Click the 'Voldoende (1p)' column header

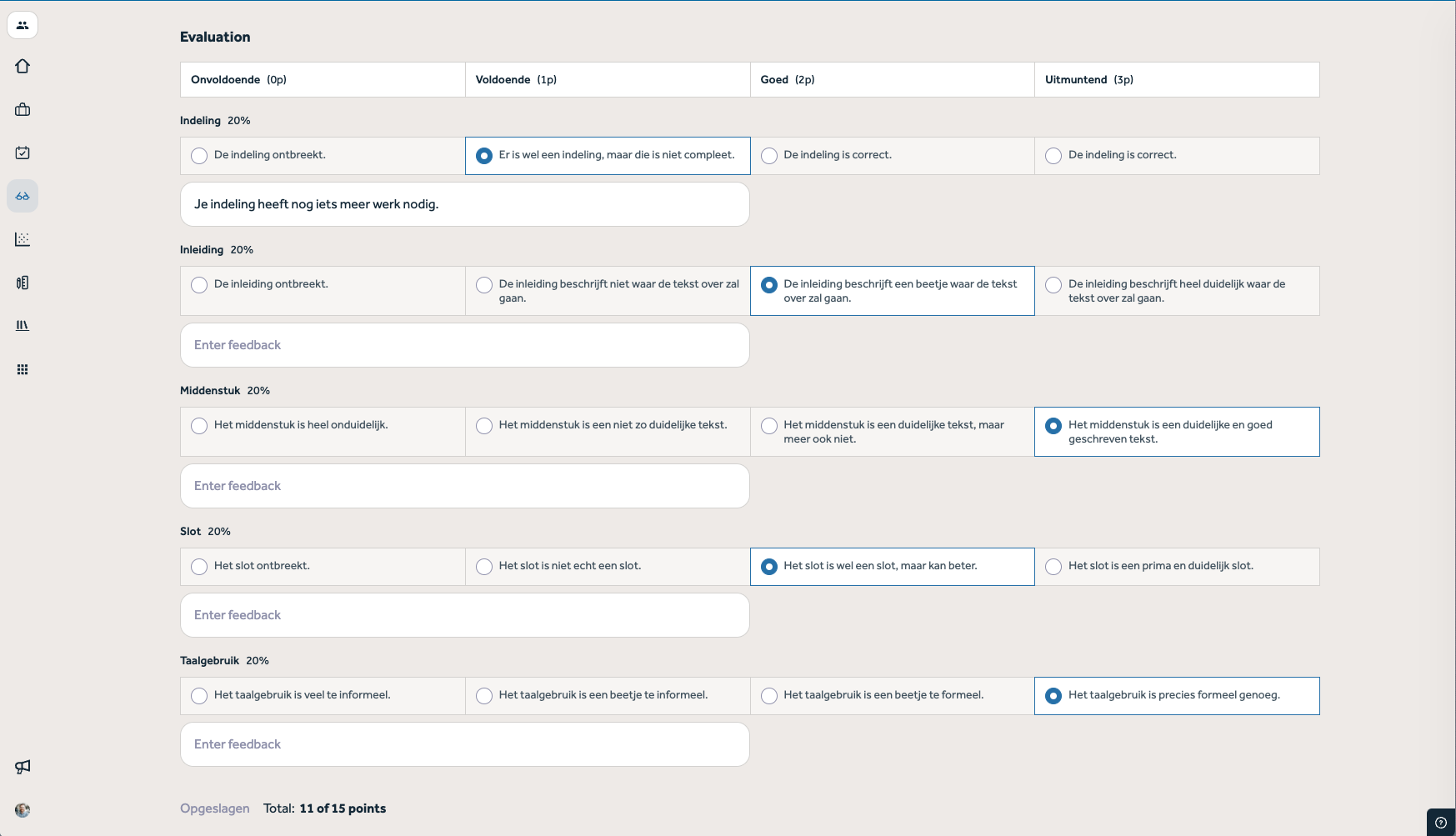click(x=608, y=80)
